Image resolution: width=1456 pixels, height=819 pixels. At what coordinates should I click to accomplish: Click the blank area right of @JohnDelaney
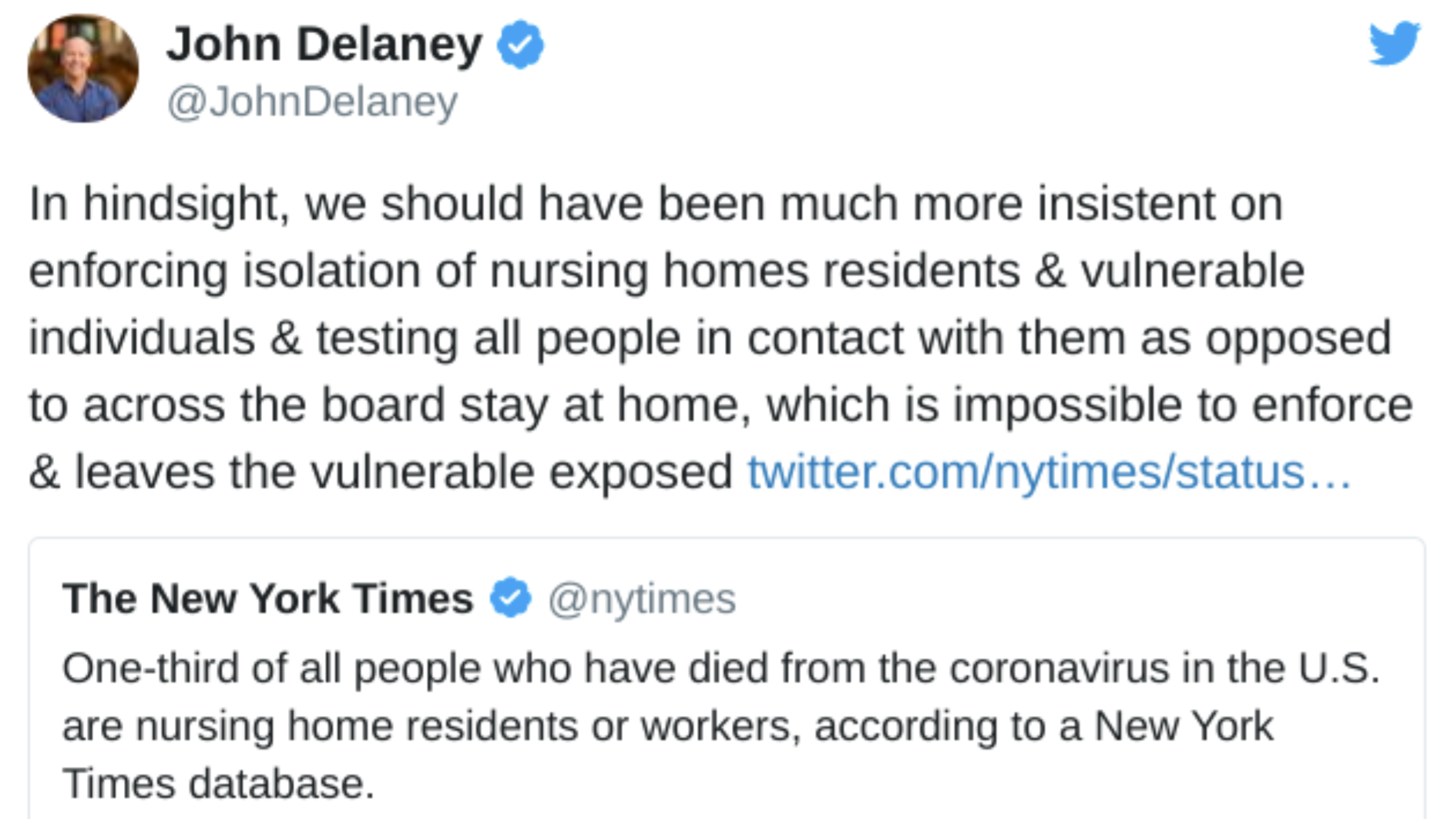(891, 102)
